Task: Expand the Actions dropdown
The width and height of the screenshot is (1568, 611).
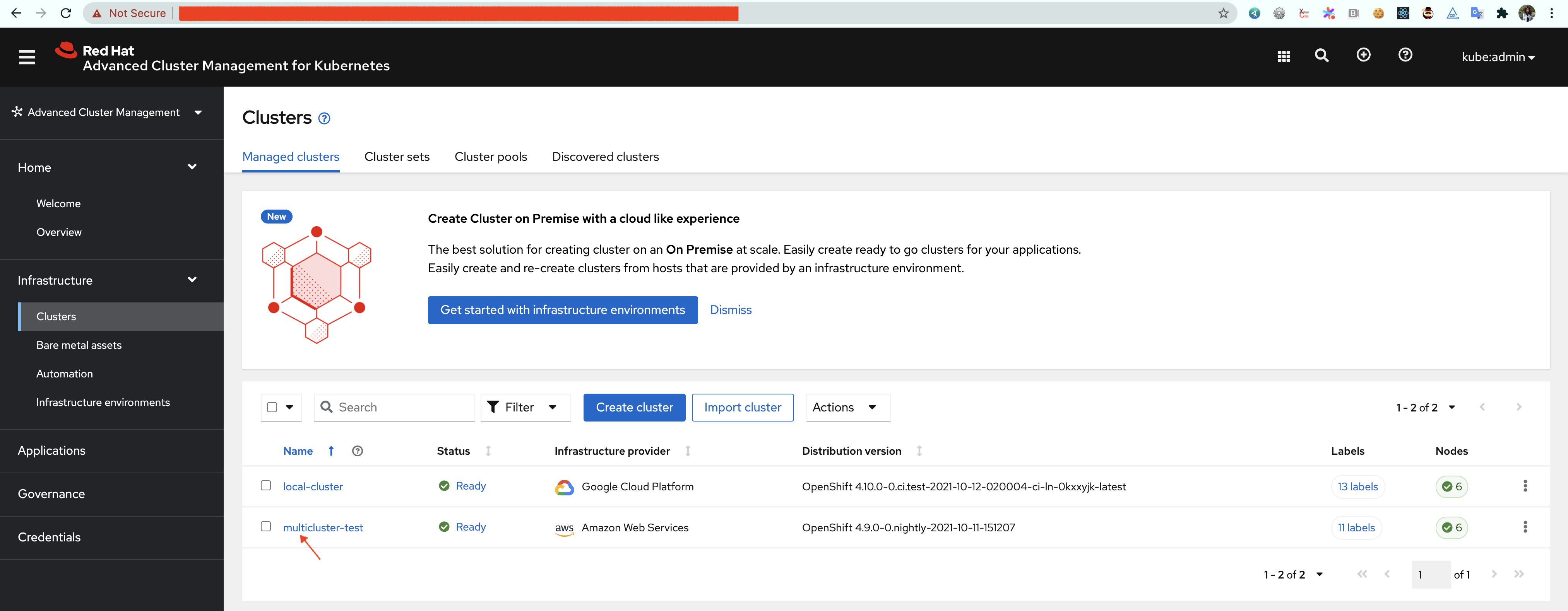Action: 848,407
